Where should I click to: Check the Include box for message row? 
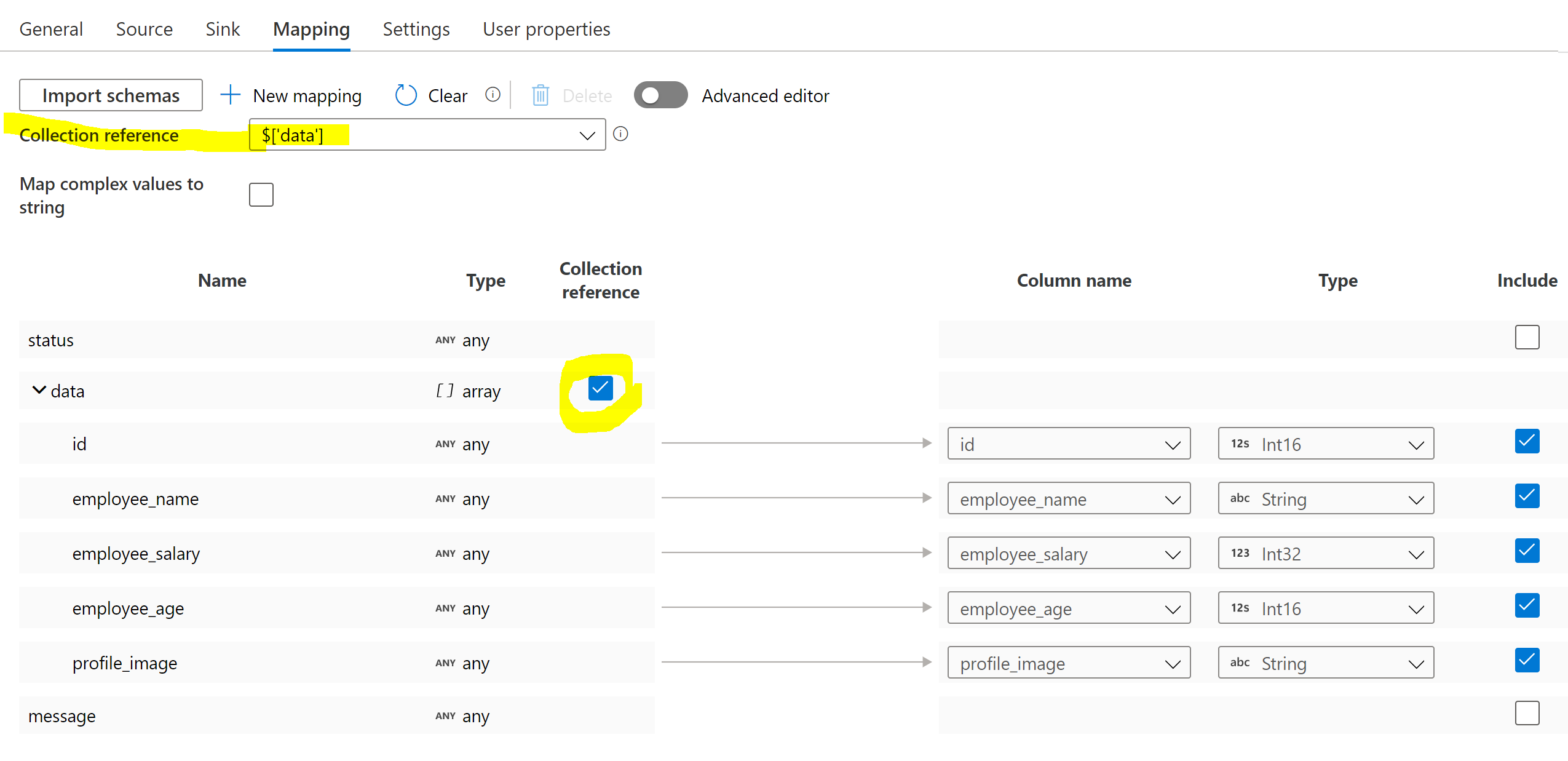[x=1527, y=713]
